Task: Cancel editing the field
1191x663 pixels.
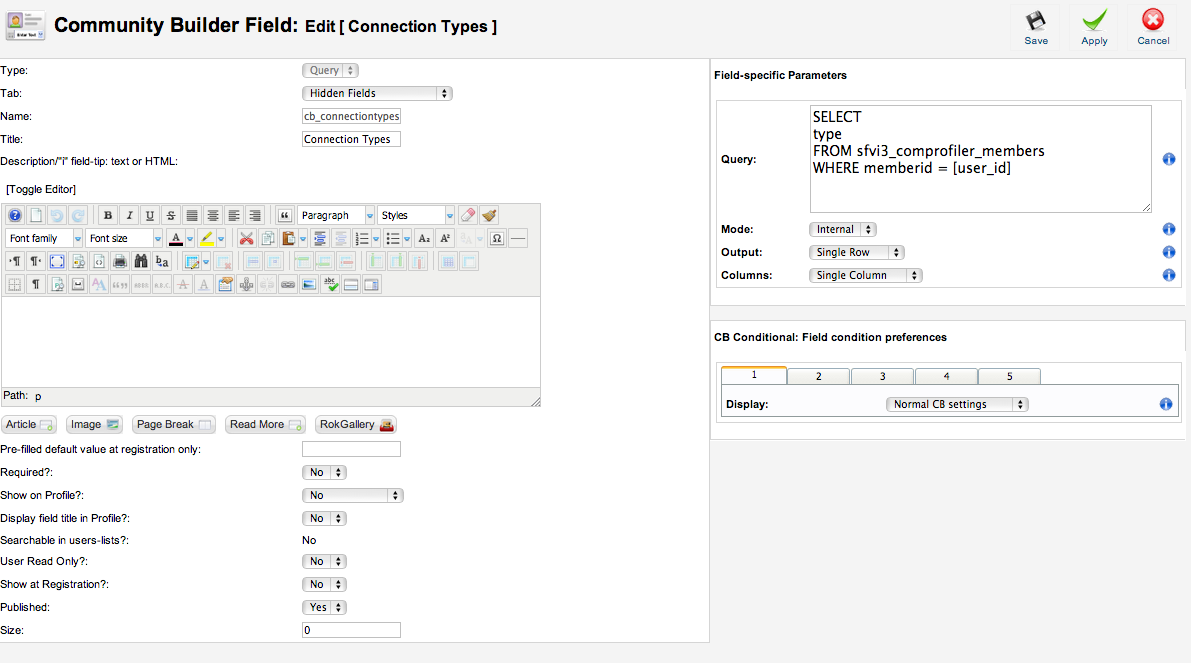Action: 1153,28
